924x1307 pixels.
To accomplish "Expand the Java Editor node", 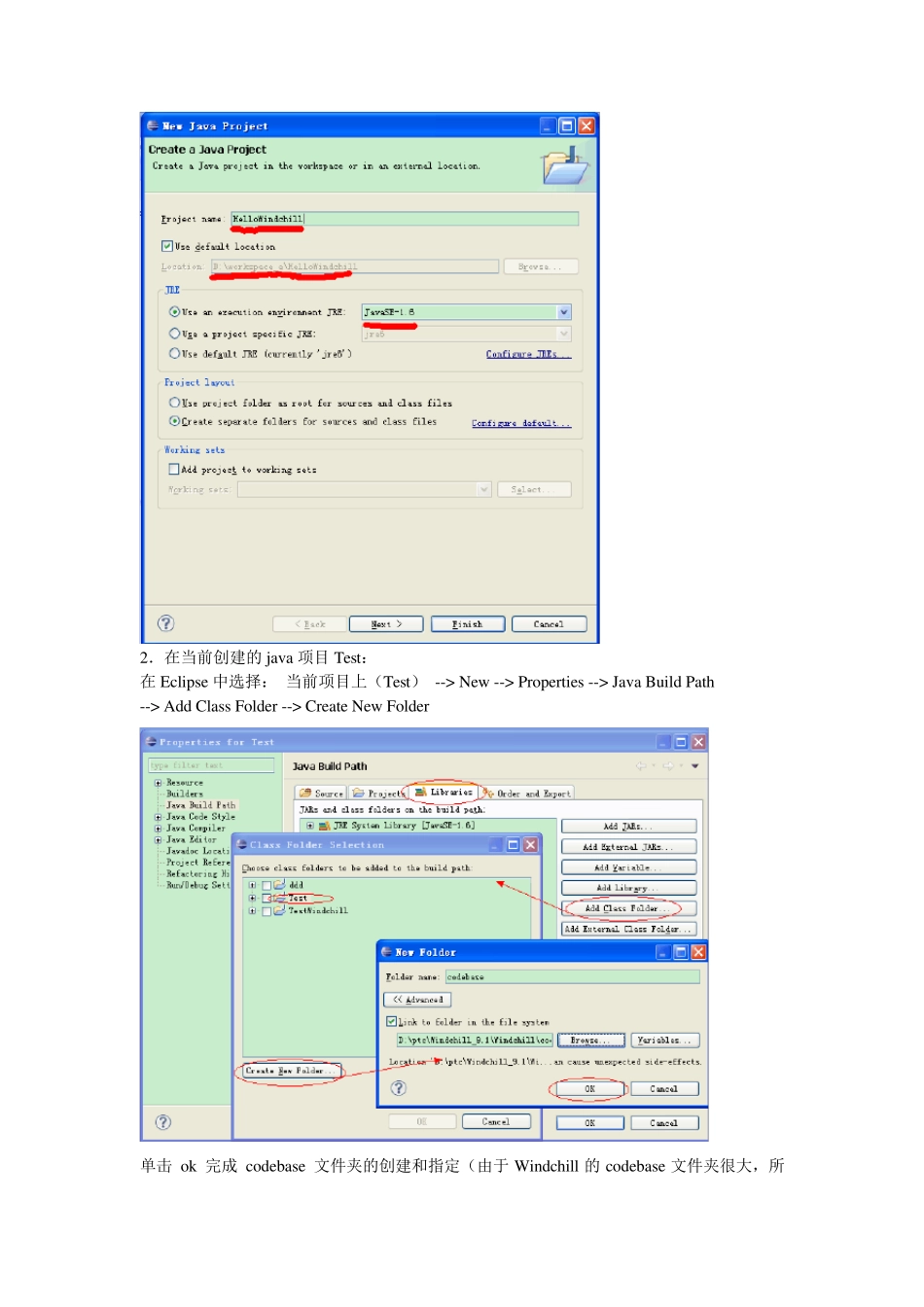I will pos(158,839).
